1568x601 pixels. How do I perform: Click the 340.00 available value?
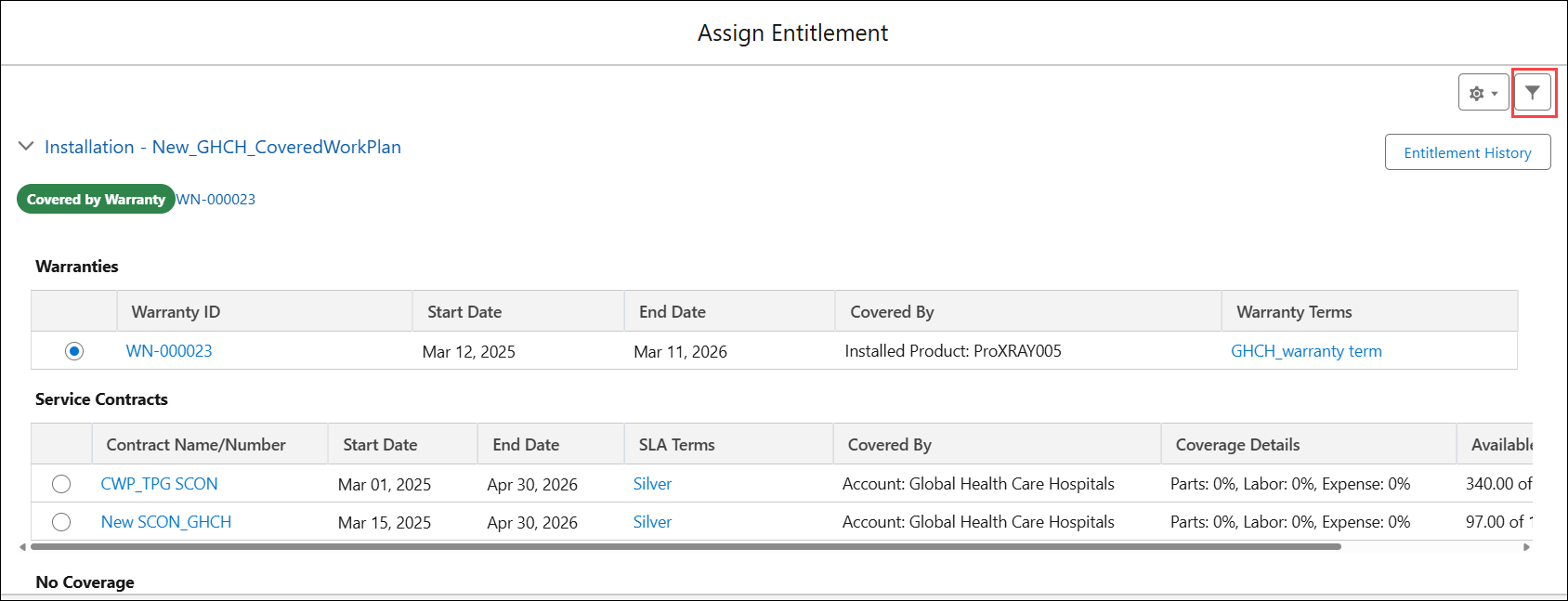(1498, 484)
